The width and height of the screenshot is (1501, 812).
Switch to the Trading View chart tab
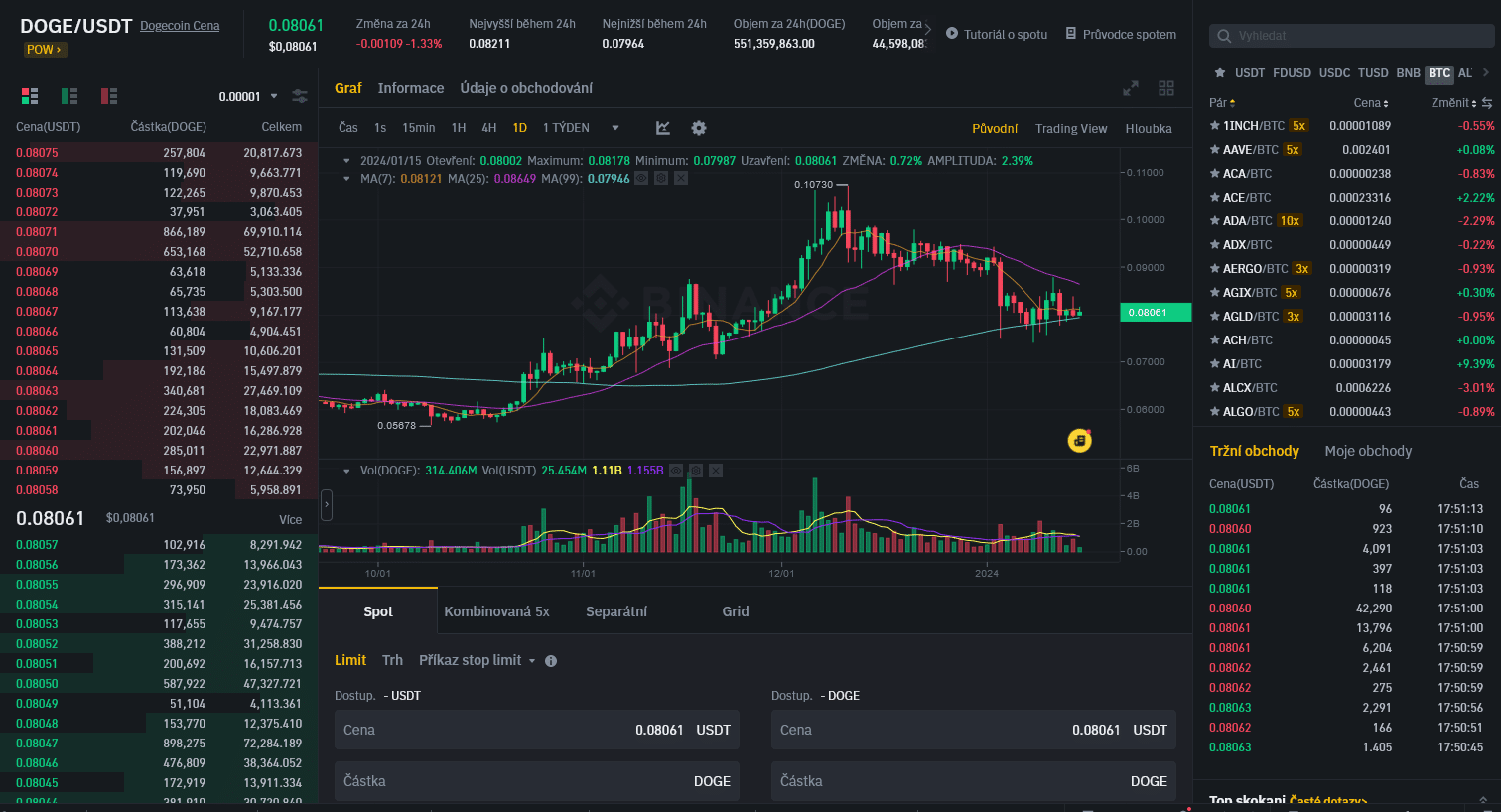[1071, 128]
